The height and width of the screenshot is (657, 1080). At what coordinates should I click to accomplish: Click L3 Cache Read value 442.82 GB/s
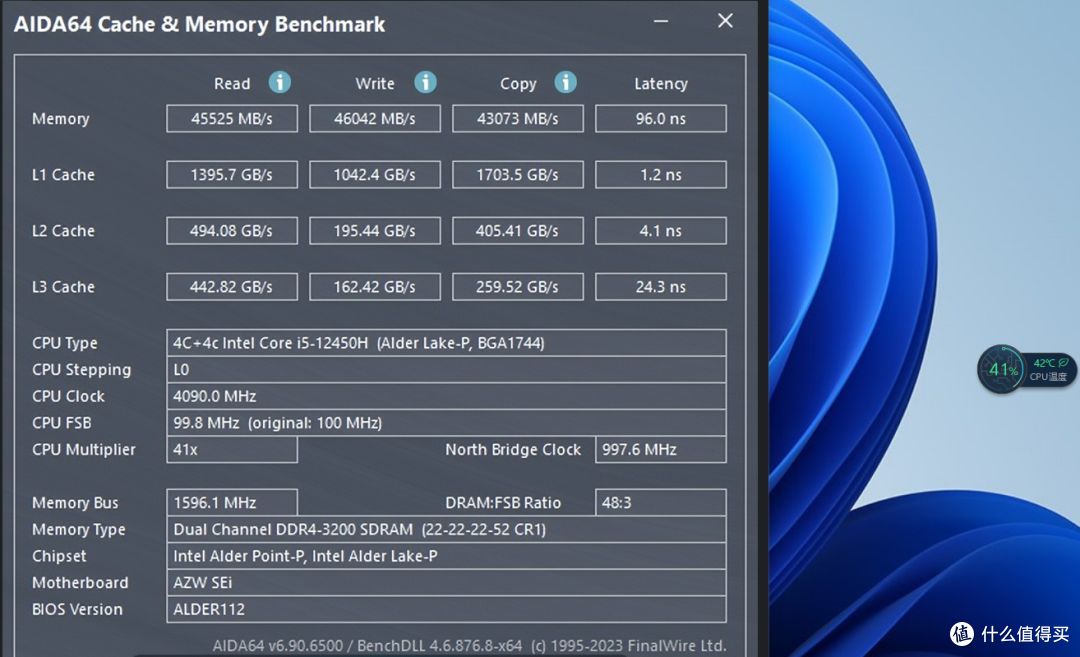232,287
